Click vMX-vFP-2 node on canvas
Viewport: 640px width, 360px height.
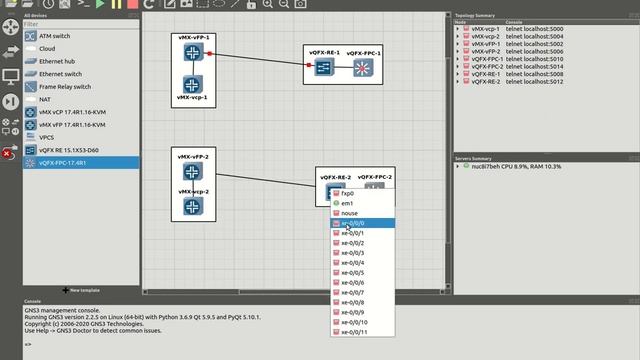(193, 171)
